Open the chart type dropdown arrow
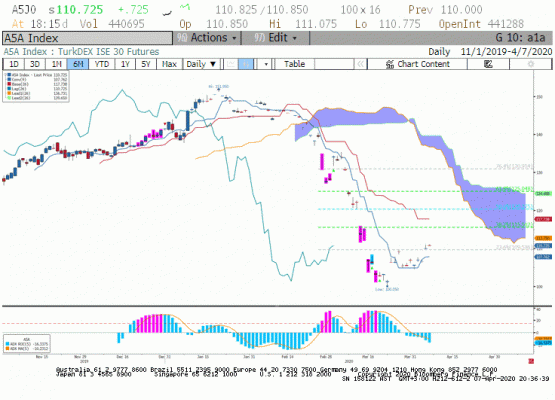The width and height of the screenshot is (555, 400). pyautogui.click(x=266, y=64)
